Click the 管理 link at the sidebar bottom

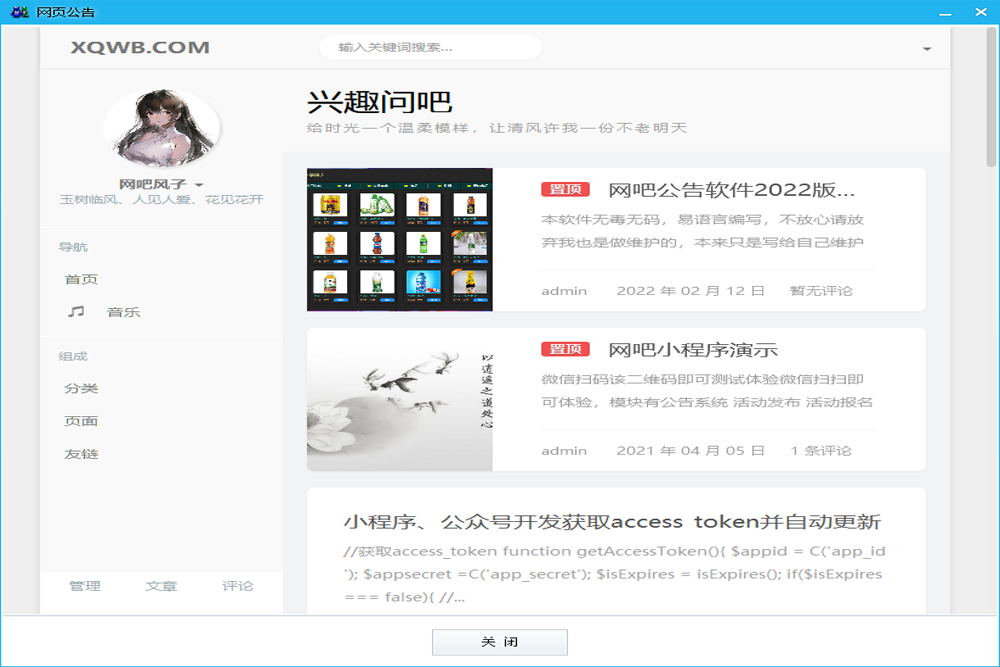[85, 587]
